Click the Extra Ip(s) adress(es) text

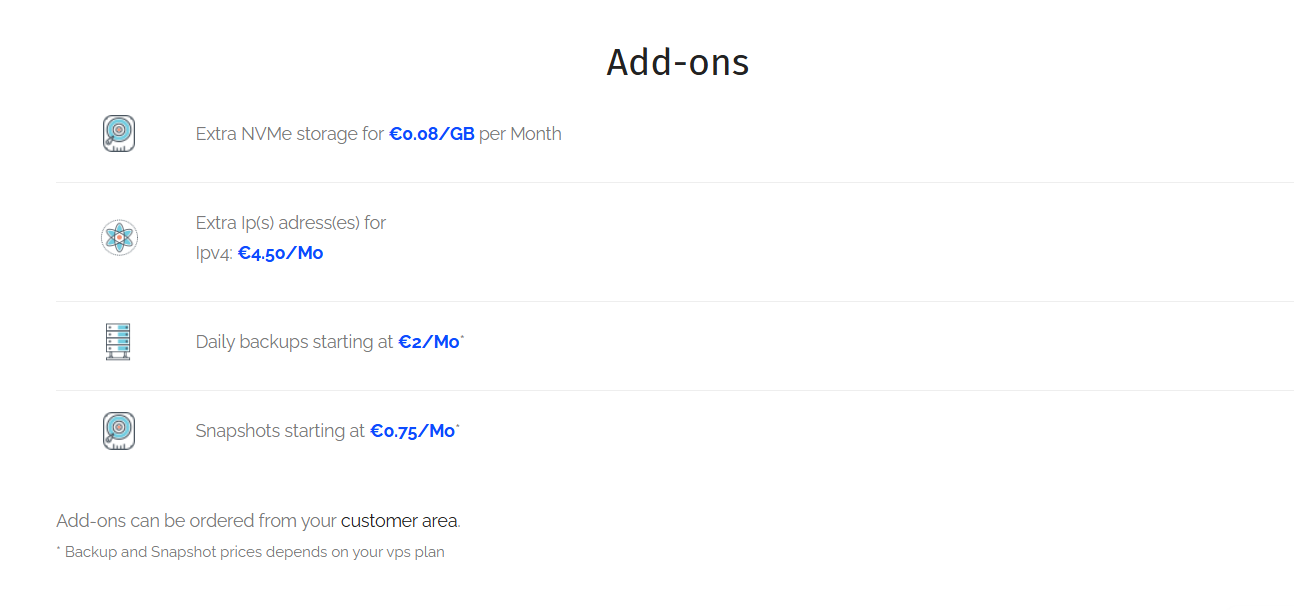pos(291,223)
